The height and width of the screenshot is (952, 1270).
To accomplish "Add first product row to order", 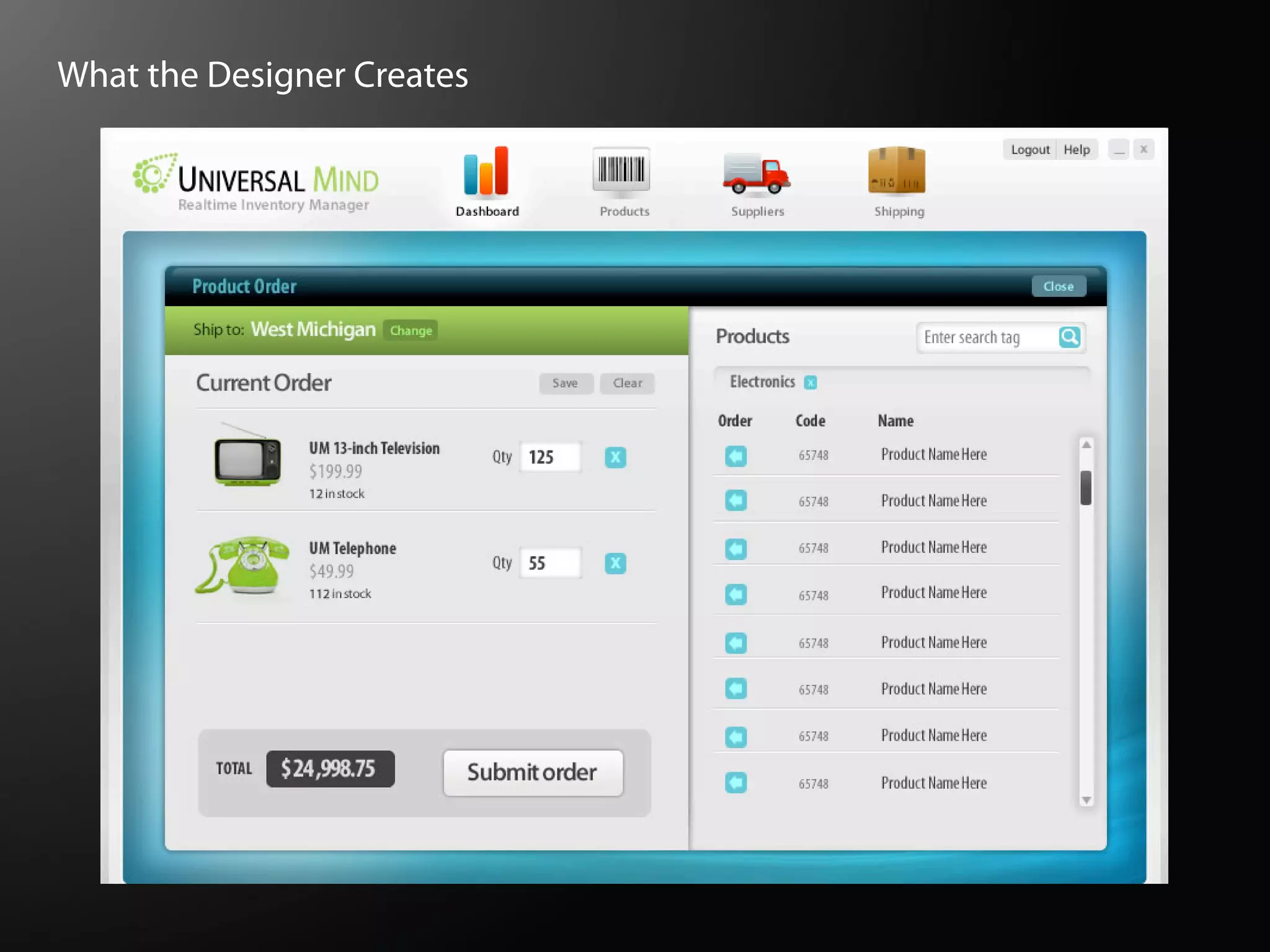I will pos(735,456).
